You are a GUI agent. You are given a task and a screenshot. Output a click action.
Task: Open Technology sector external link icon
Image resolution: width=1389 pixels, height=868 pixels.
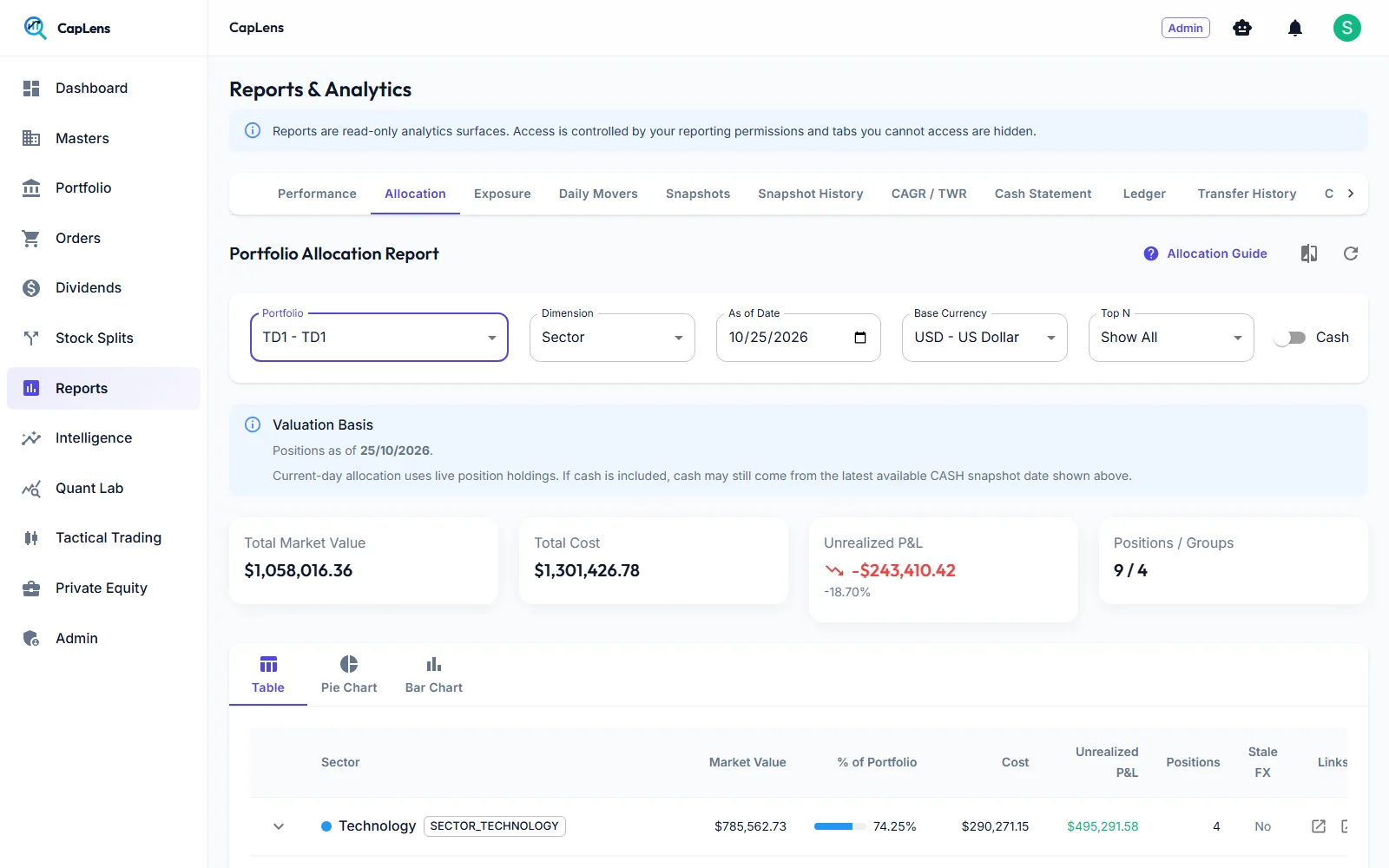click(x=1319, y=826)
